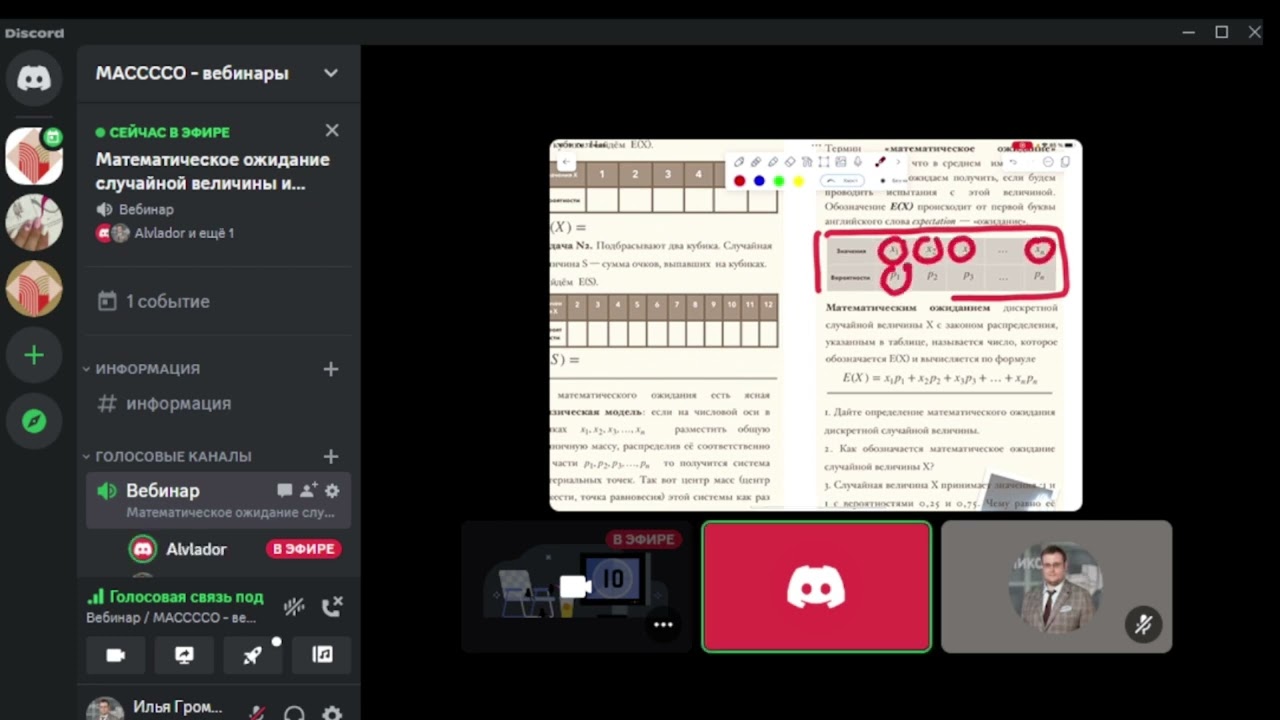Select the first server icon with calendar badge

[x=34, y=156]
